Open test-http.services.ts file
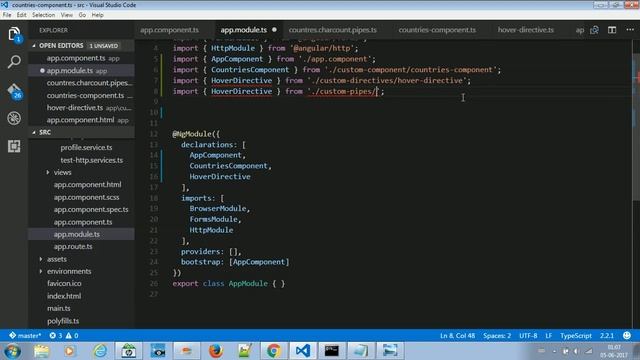The image size is (640, 360). coord(91,160)
